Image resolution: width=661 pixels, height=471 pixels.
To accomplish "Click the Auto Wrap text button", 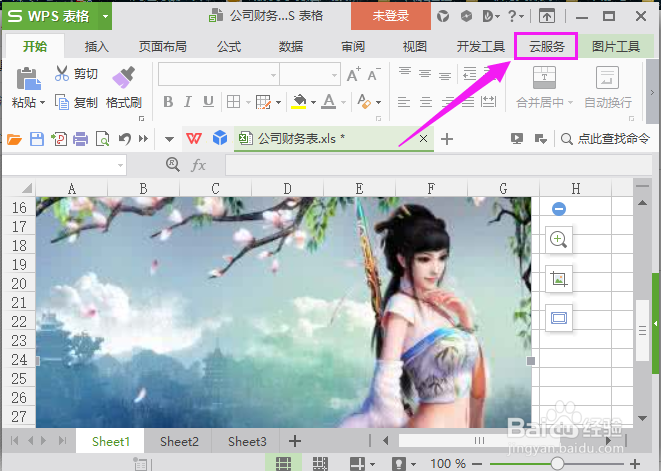I will tap(607, 88).
